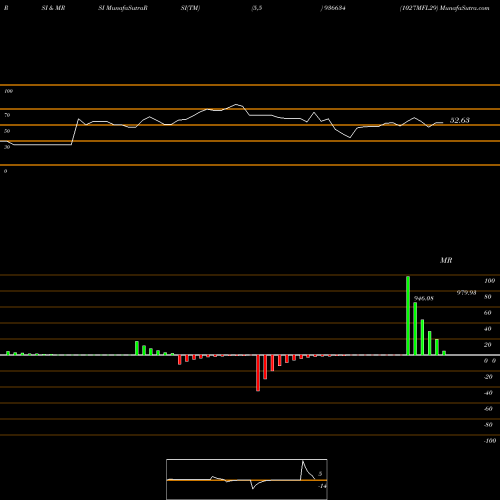Click the -60 label on the MR axis

pos(488,409)
